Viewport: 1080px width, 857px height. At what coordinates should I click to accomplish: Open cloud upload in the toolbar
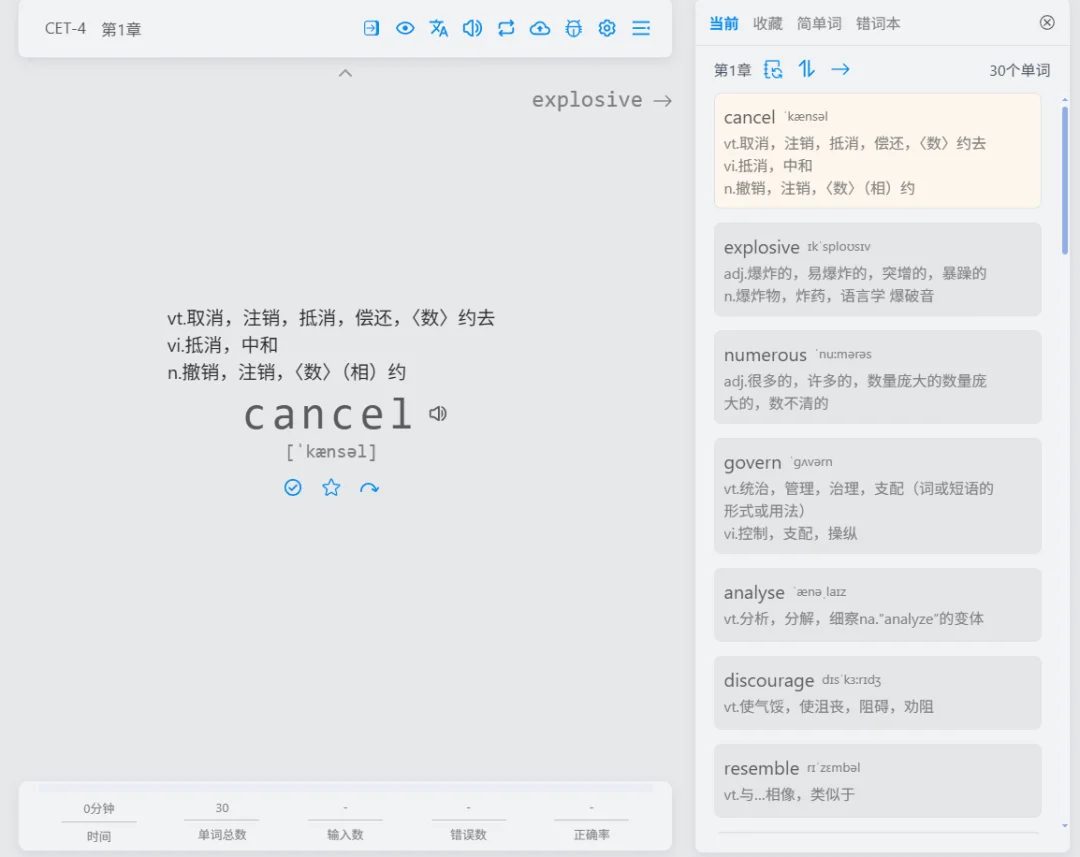tap(540, 28)
